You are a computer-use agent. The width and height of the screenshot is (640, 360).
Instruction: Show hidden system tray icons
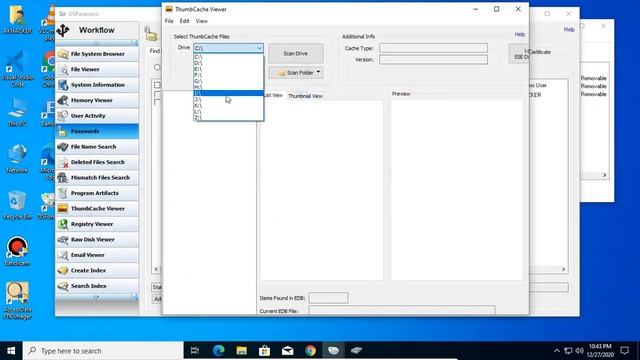click(x=556, y=351)
